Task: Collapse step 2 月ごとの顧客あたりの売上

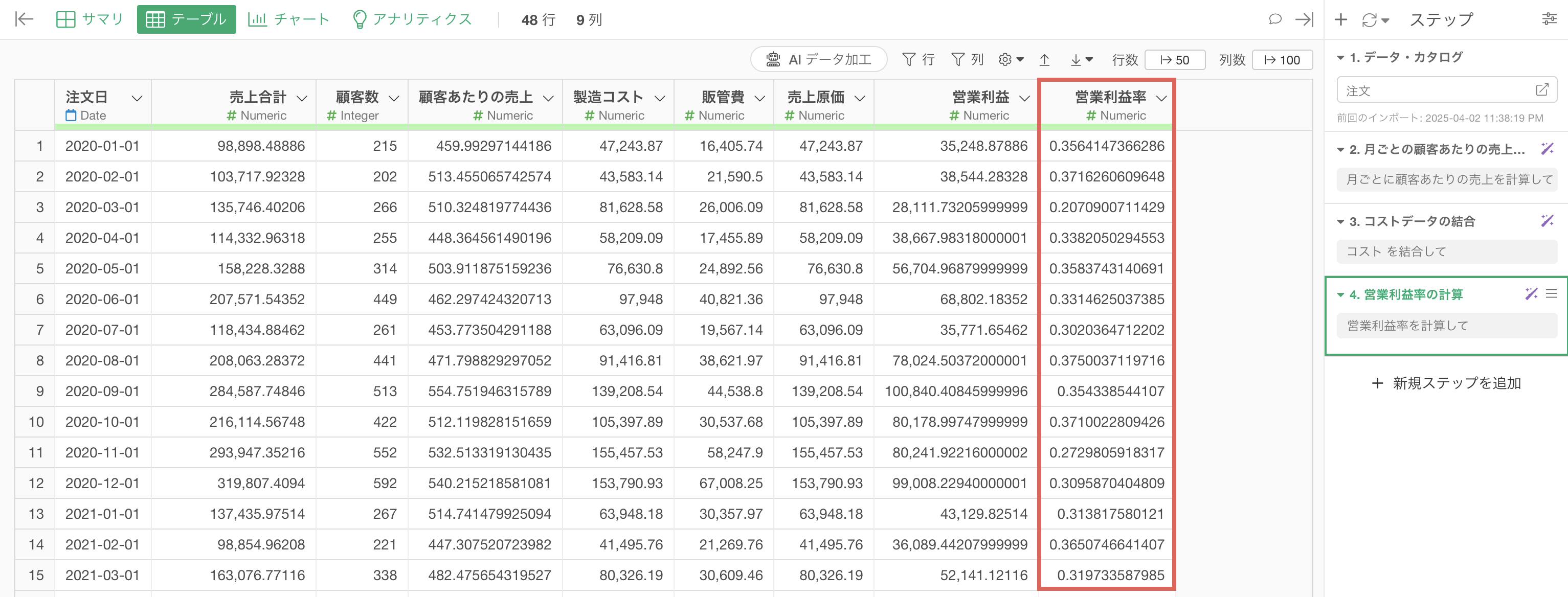Action: (x=1340, y=150)
